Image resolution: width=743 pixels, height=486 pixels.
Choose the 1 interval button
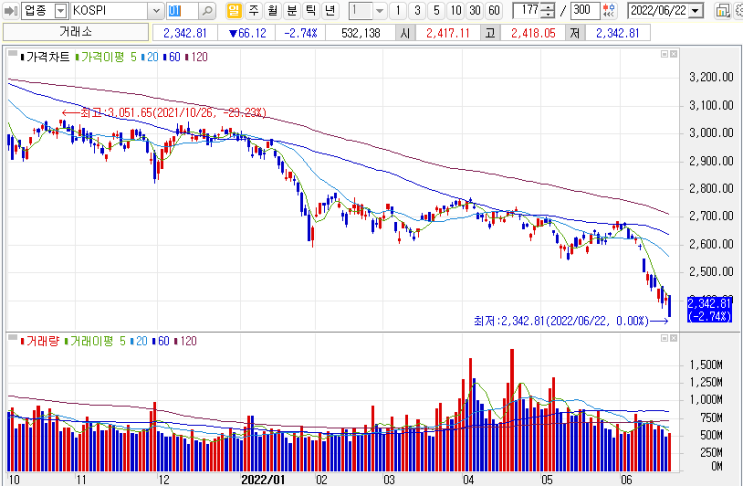point(398,10)
